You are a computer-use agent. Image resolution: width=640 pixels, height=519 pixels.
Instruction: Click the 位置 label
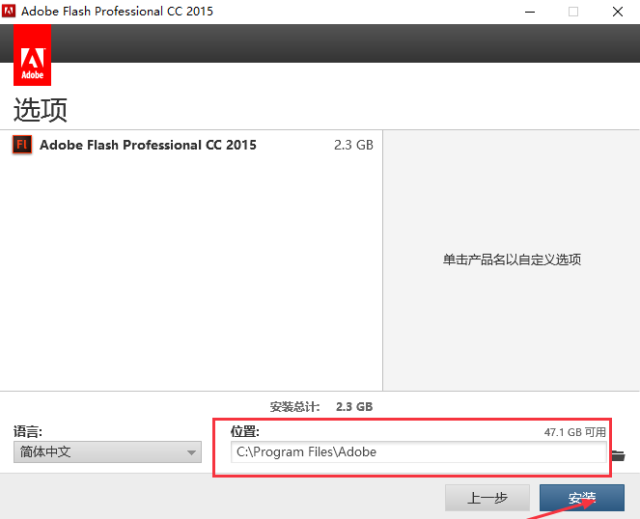[245, 431]
